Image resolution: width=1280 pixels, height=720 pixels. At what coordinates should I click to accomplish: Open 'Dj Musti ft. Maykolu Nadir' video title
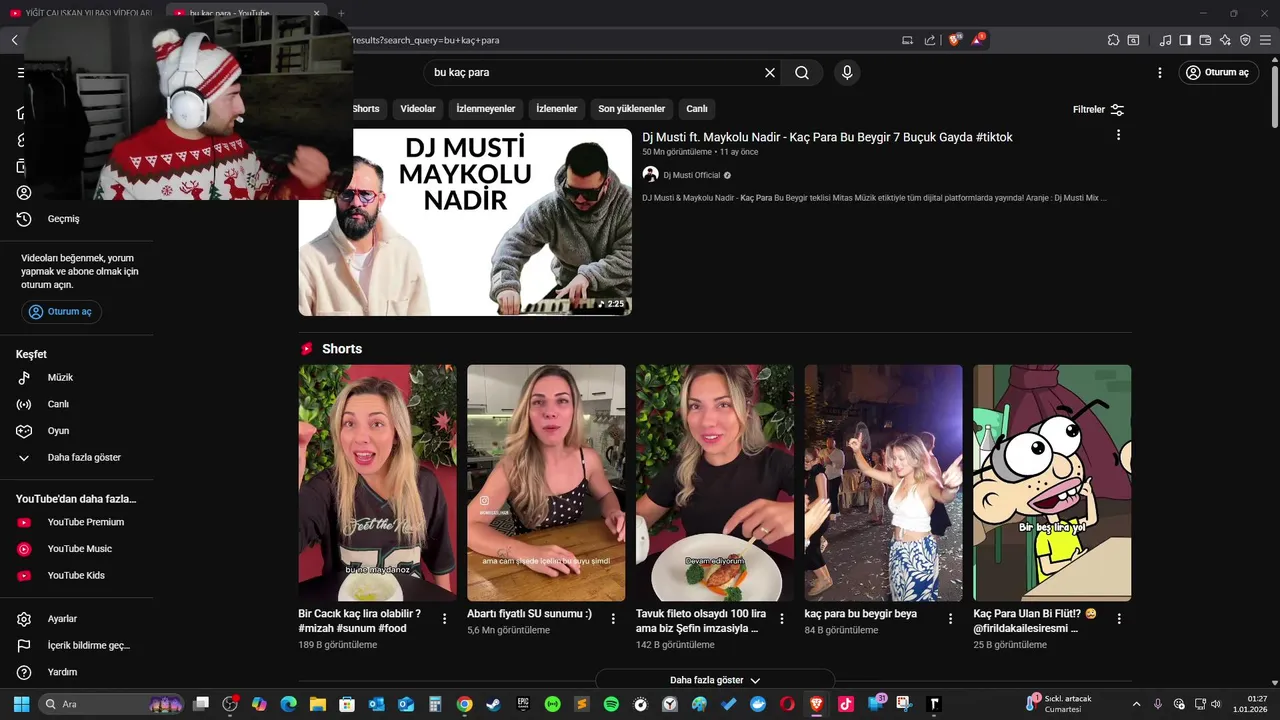click(827, 137)
